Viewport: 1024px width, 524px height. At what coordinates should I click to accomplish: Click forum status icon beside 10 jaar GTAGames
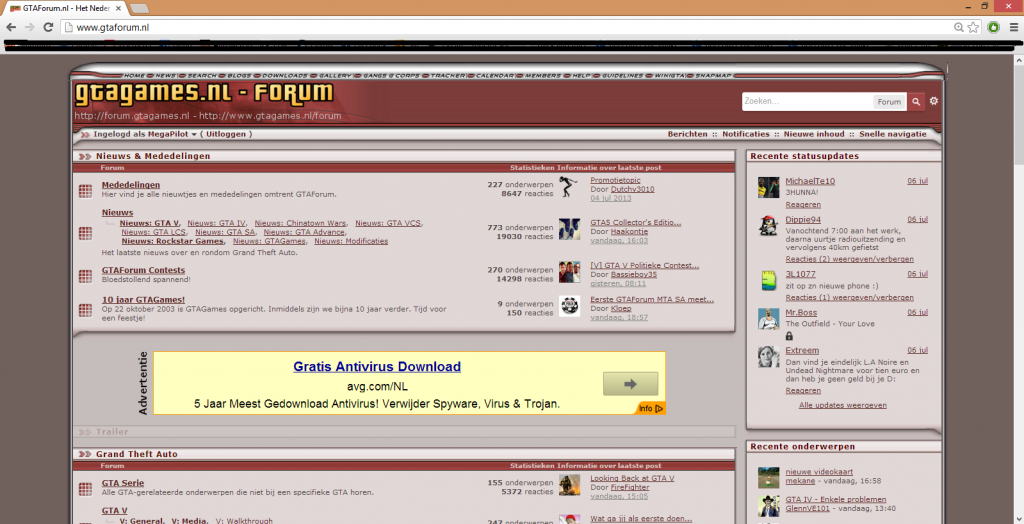click(x=85, y=309)
